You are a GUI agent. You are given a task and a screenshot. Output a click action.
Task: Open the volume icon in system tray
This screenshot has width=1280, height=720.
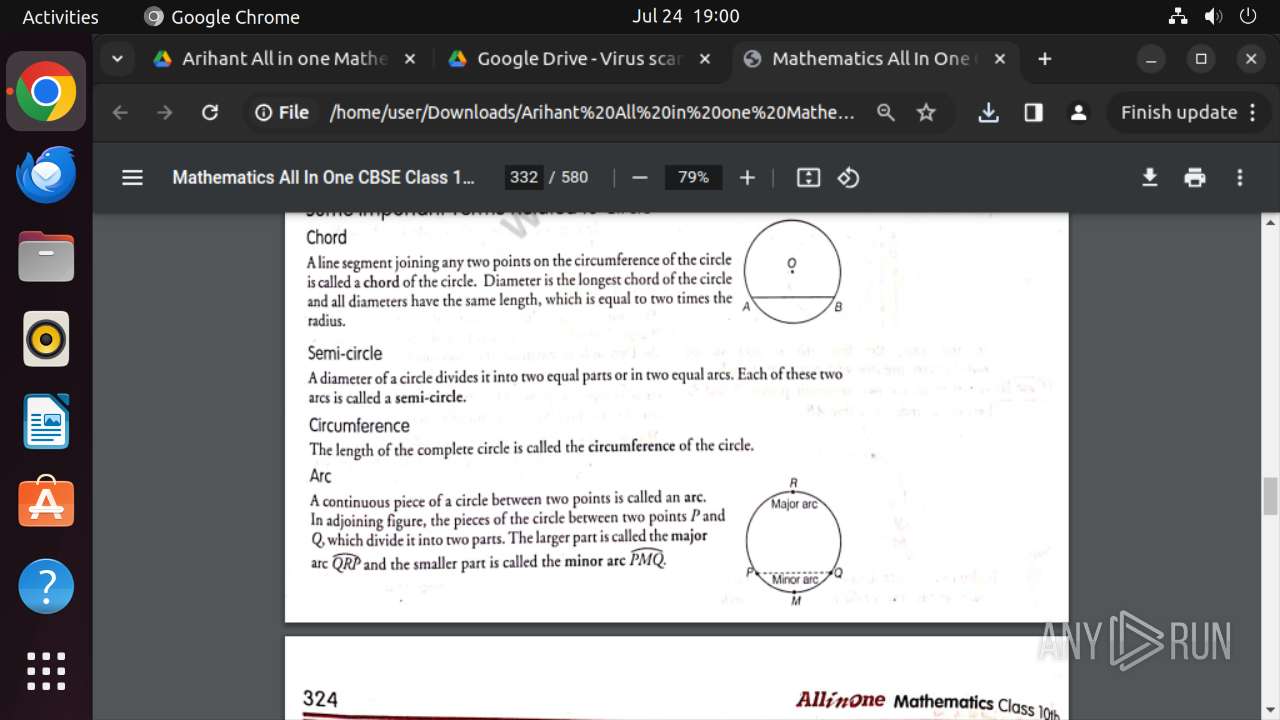(1213, 16)
